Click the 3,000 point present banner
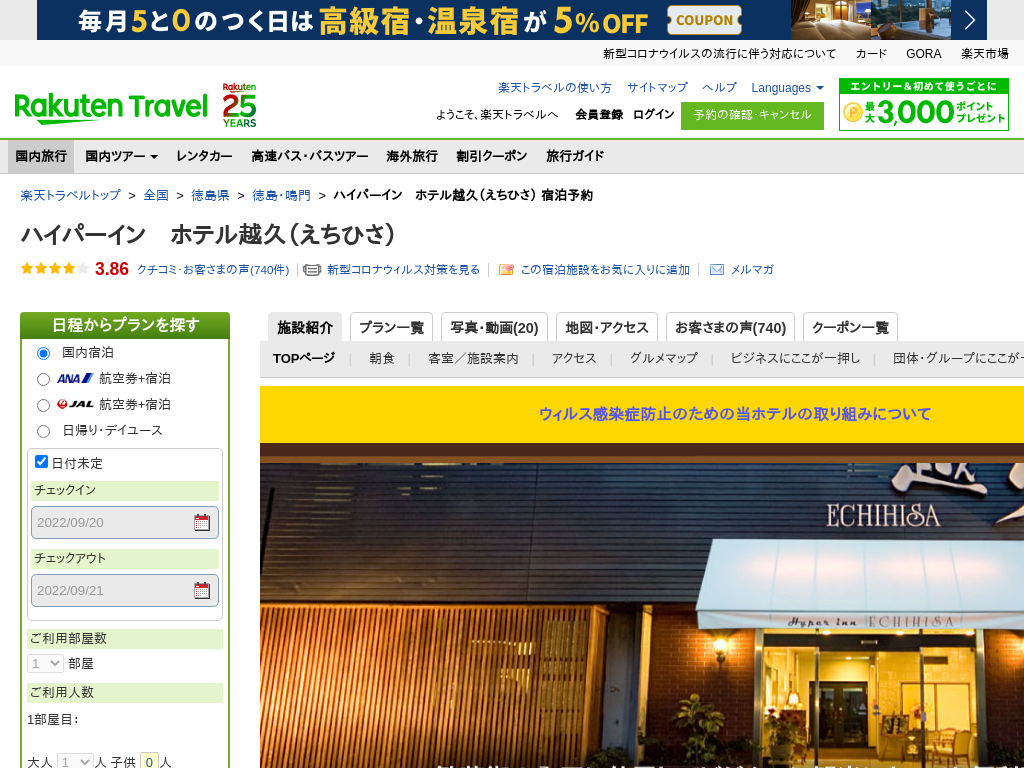This screenshot has height=768, width=1024. tap(923, 105)
